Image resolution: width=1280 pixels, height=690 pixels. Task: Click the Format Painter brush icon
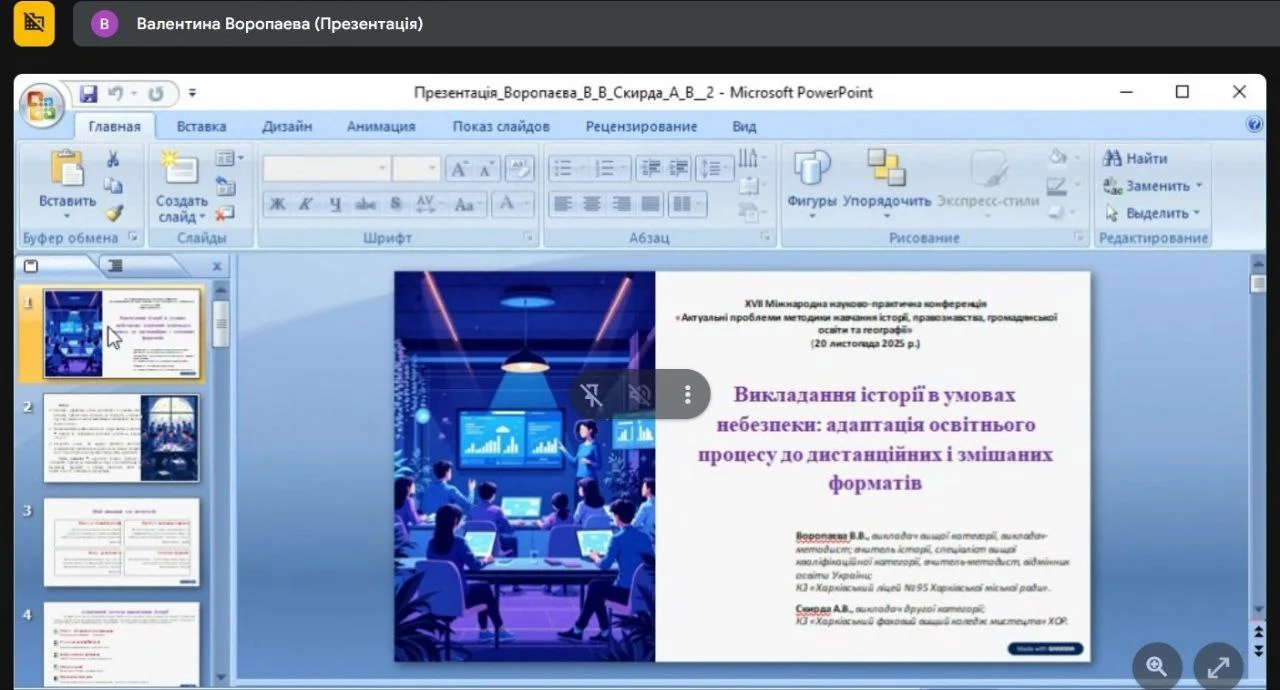pos(113,212)
